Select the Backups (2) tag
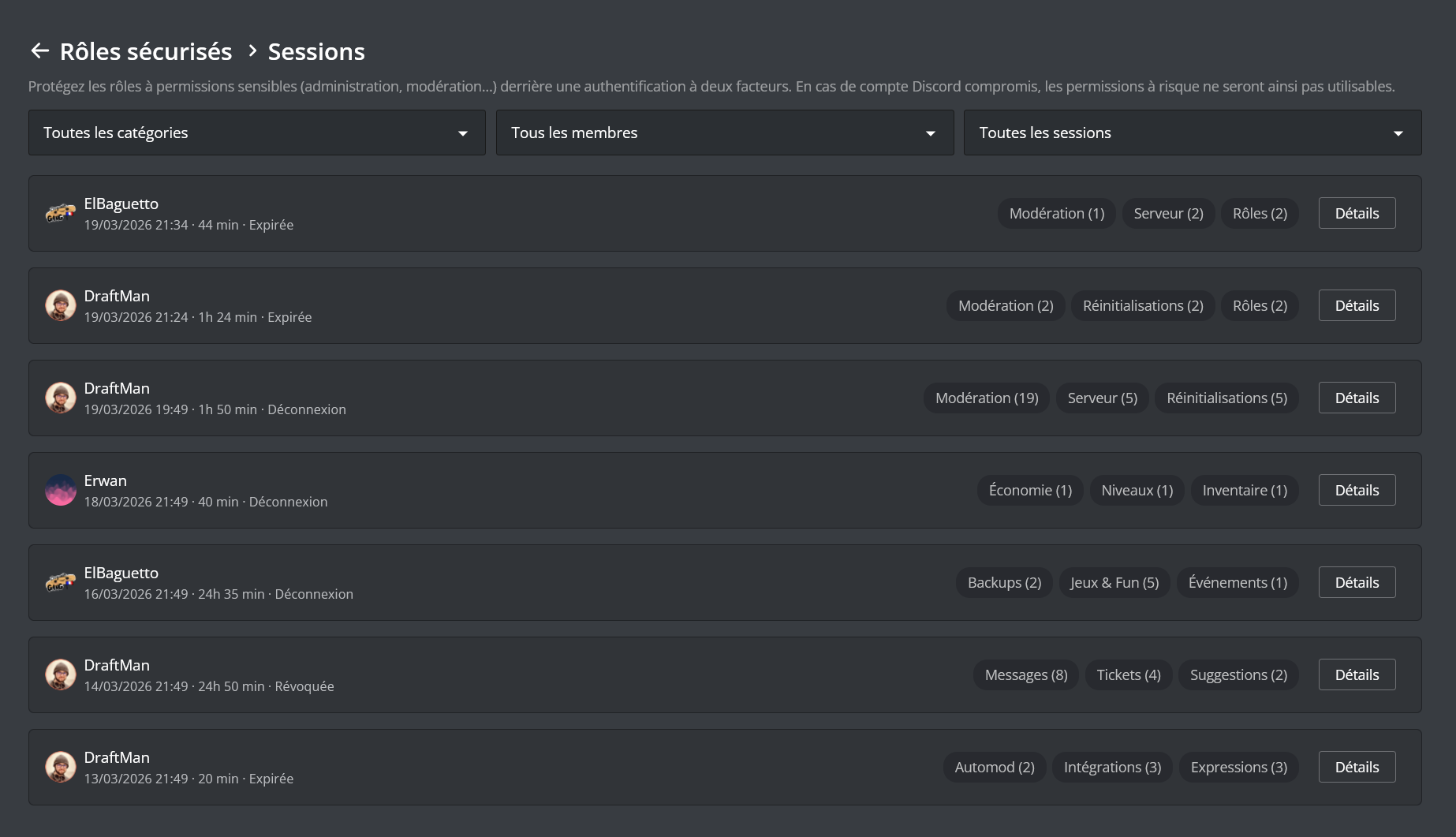The height and width of the screenshot is (837, 1456). (x=1003, y=582)
